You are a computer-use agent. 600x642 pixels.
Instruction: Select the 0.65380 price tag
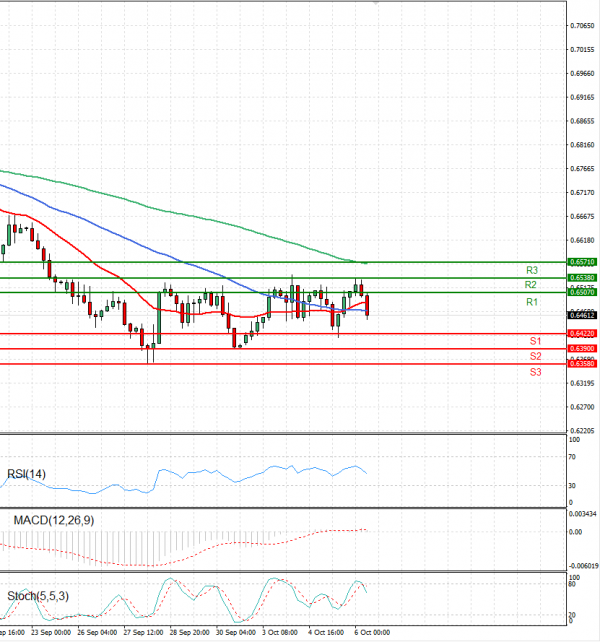point(582,278)
